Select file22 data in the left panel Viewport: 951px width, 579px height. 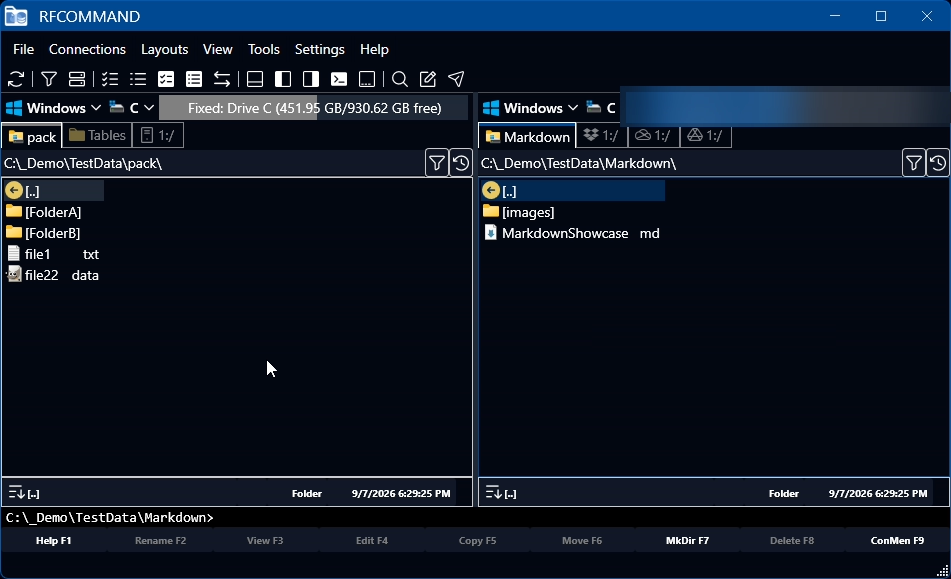point(54,275)
